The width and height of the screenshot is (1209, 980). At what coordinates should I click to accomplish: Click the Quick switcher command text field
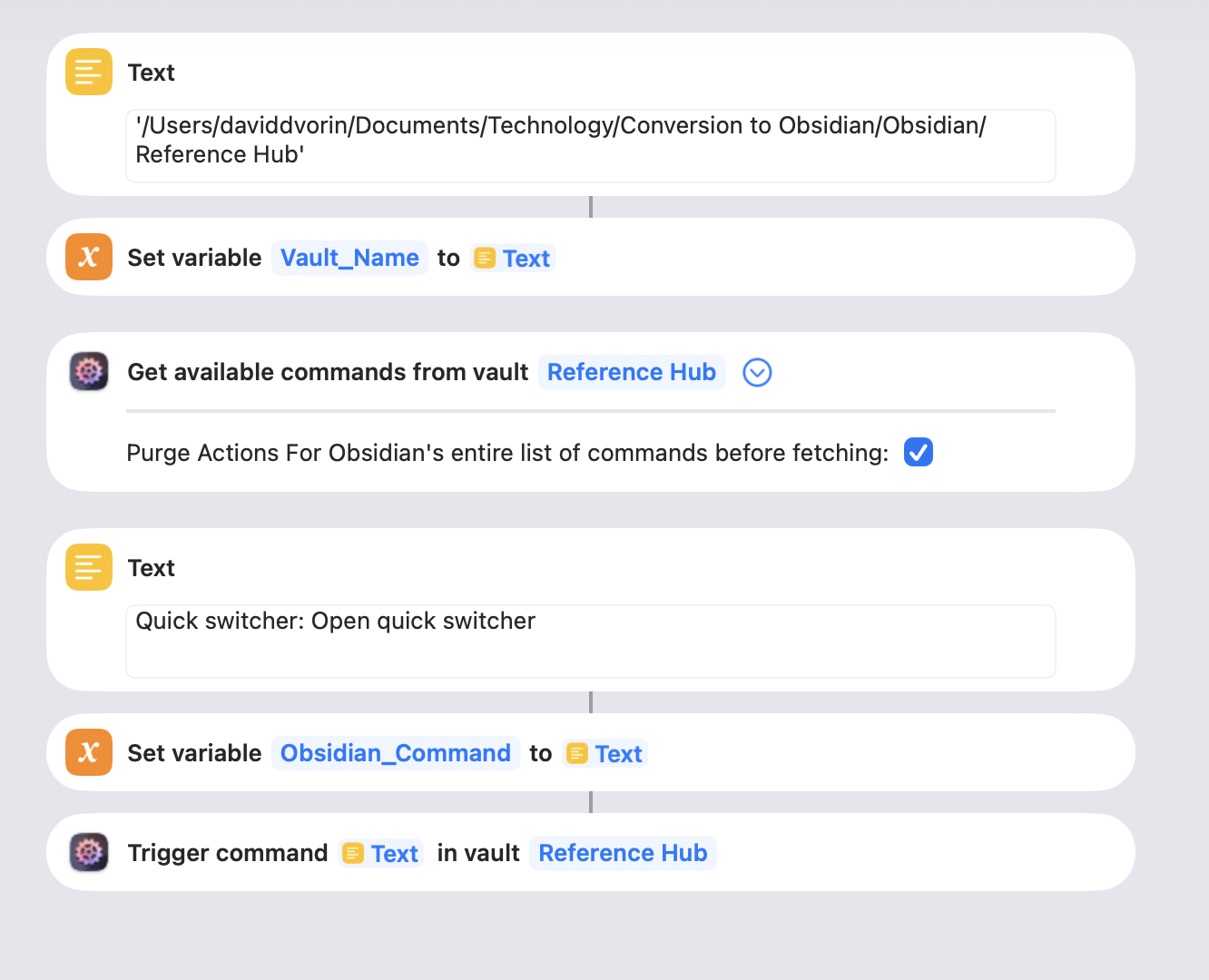click(590, 641)
